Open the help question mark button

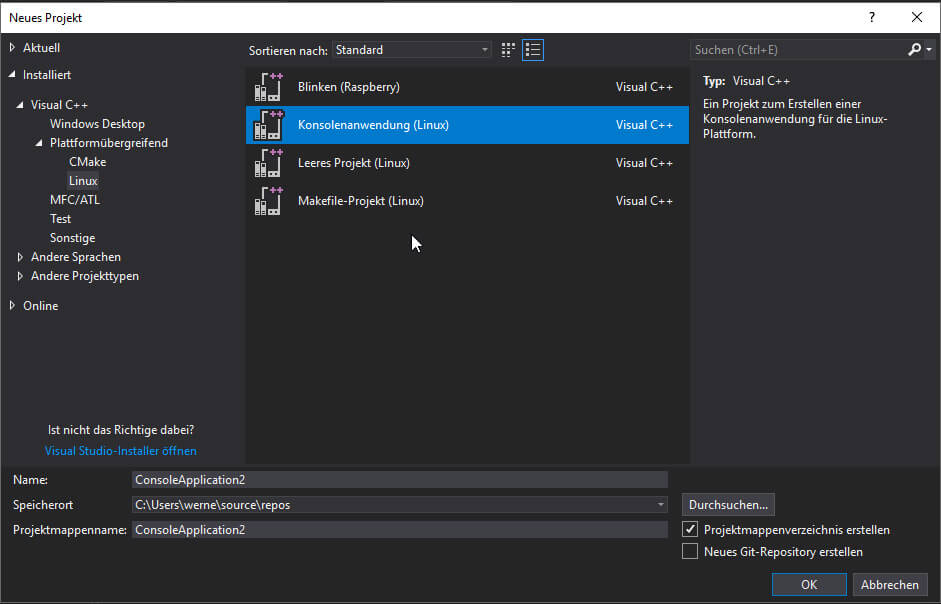tap(872, 17)
